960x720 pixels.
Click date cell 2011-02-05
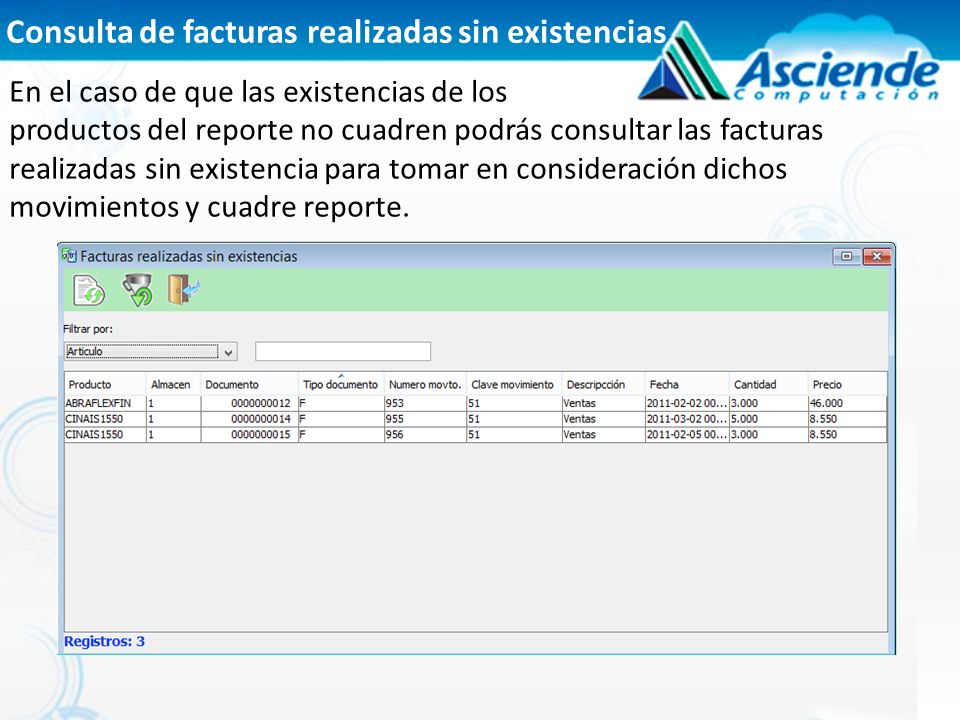pos(687,435)
